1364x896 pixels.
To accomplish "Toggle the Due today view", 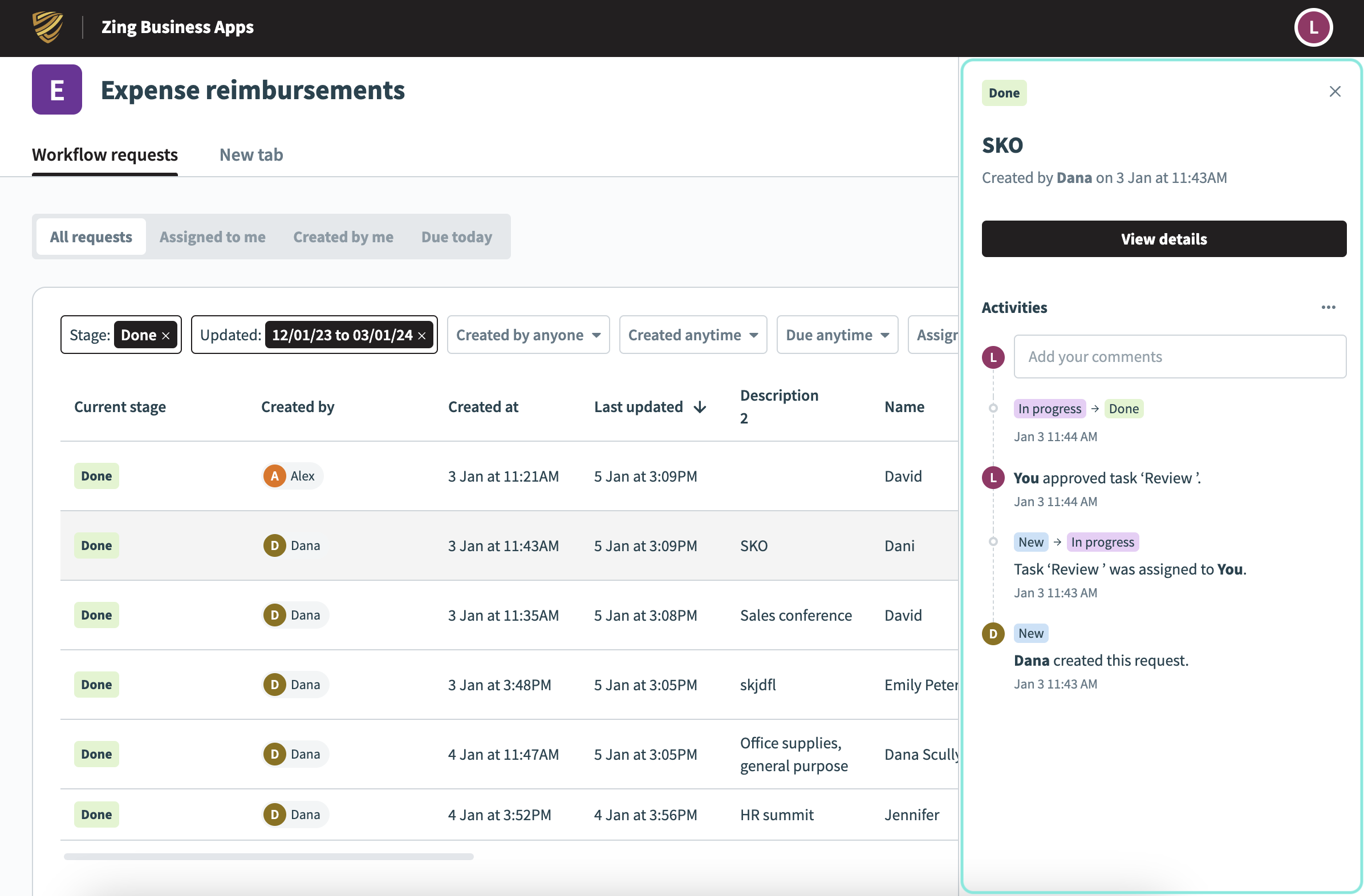I will pyautogui.click(x=456, y=237).
